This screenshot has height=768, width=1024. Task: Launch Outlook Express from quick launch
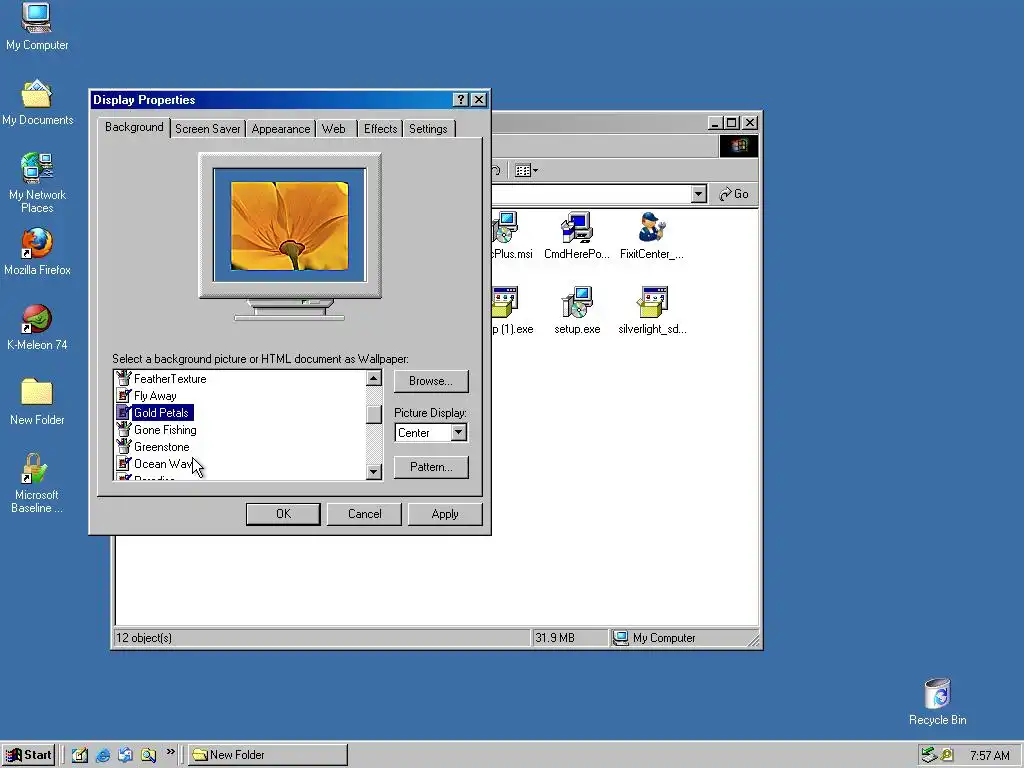125,755
